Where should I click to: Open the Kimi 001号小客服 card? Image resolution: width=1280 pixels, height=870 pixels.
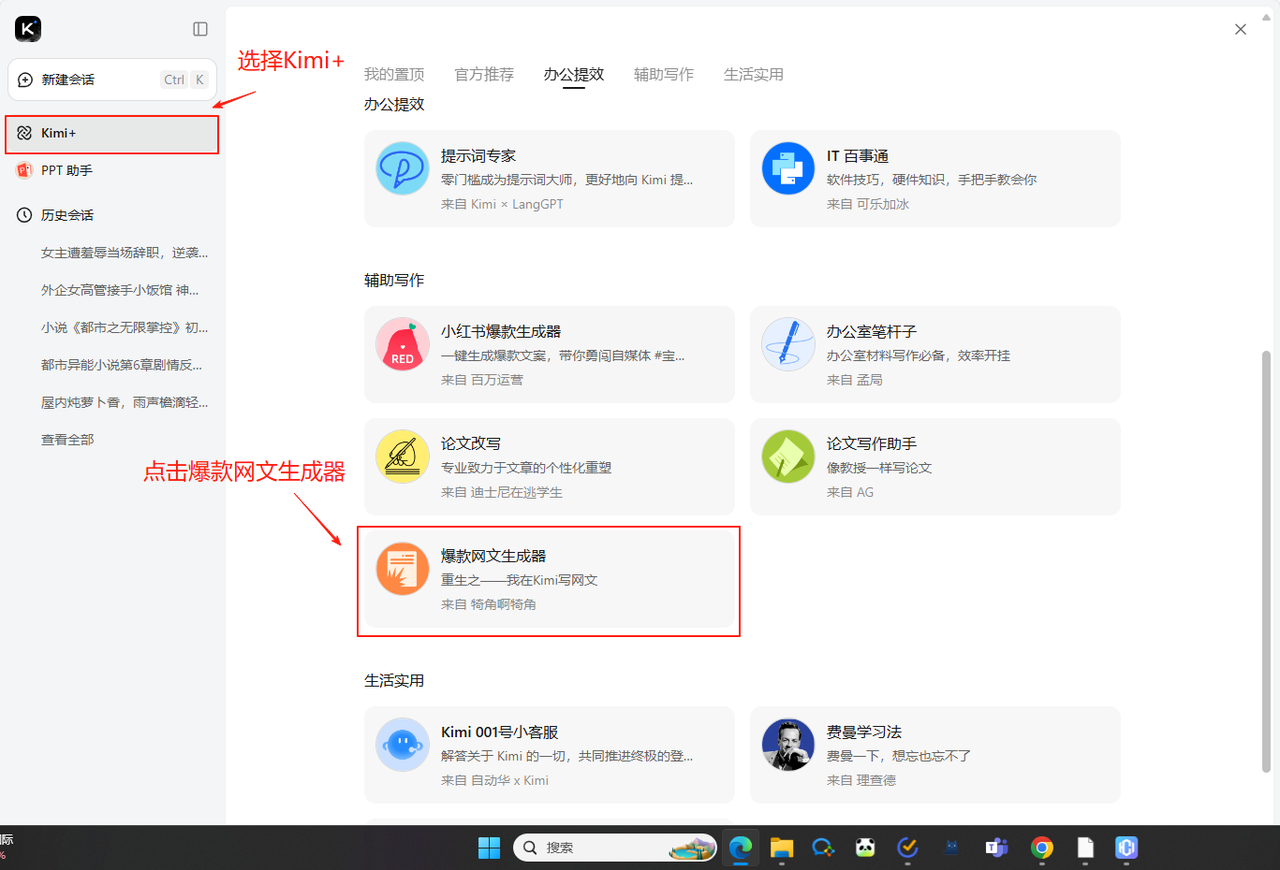click(549, 755)
